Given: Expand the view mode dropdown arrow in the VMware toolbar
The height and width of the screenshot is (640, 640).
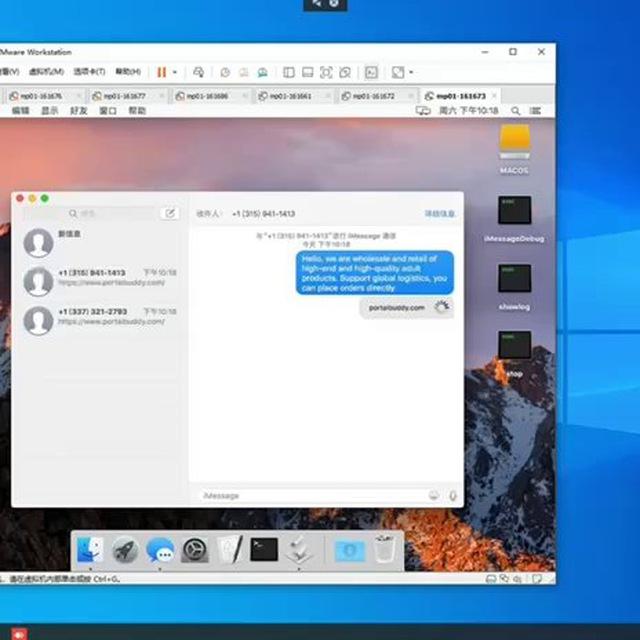Looking at the screenshot, I should [411, 72].
